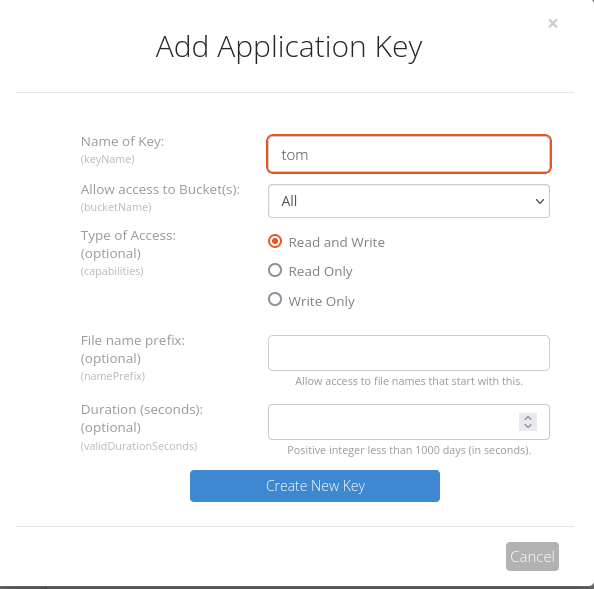Click the Name of Key label text
594x589 pixels.
pos(122,142)
